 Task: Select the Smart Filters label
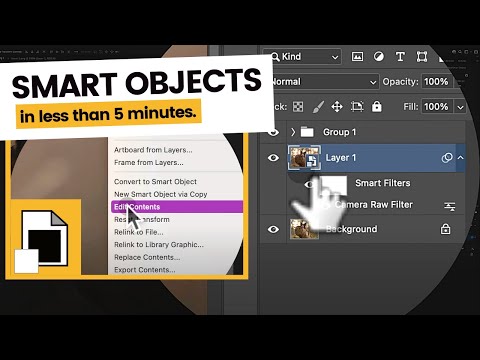[x=383, y=183]
